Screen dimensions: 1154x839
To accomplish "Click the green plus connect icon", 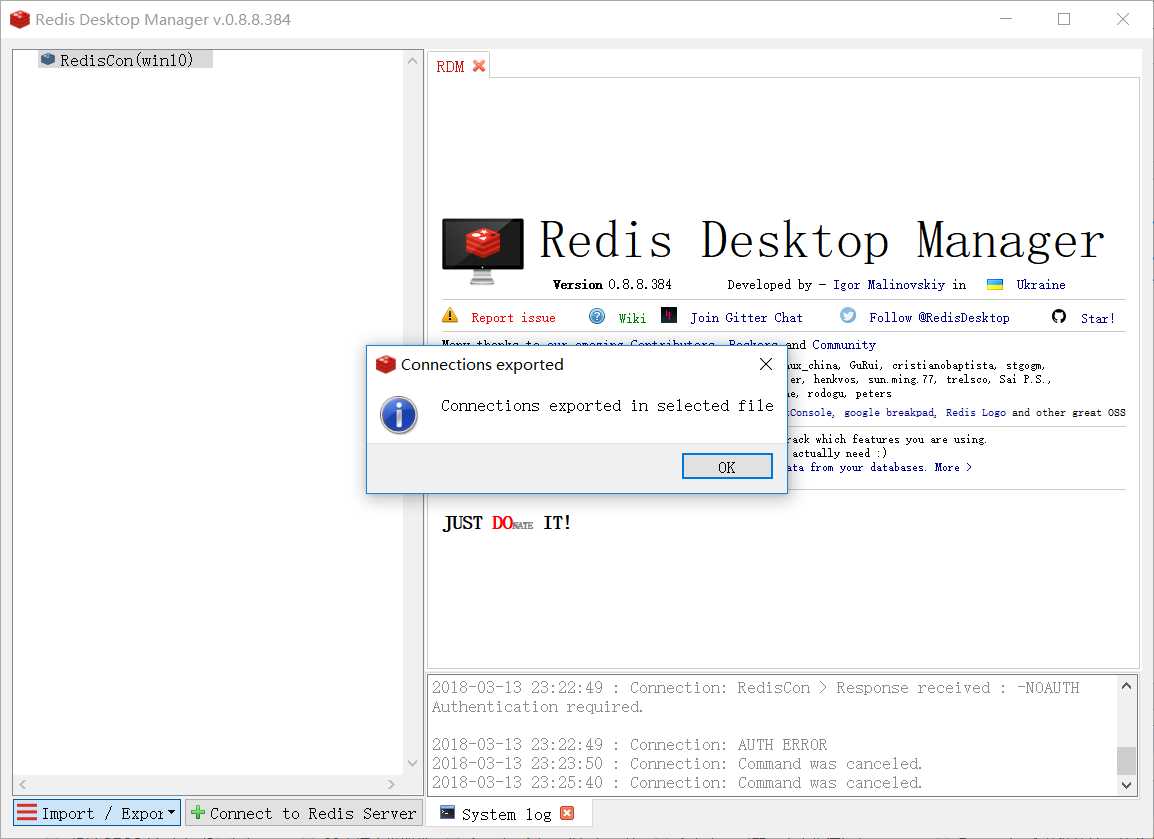I will pos(197,813).
